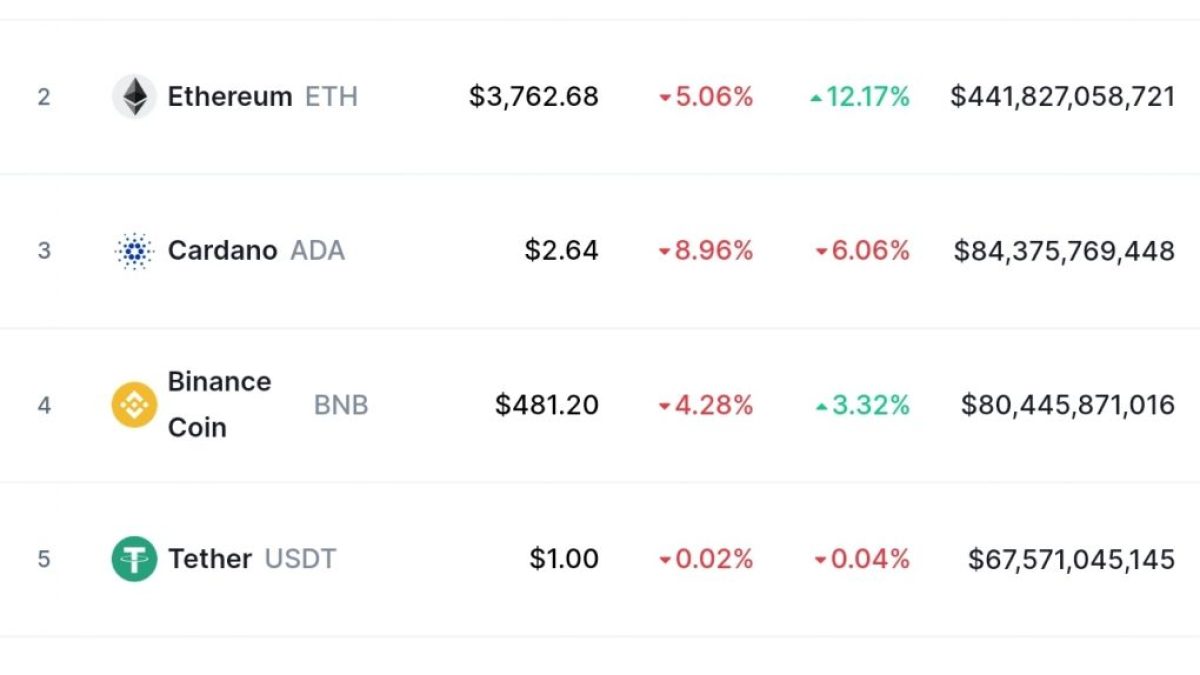Click the BNB ticker symbol

point(341,405)
